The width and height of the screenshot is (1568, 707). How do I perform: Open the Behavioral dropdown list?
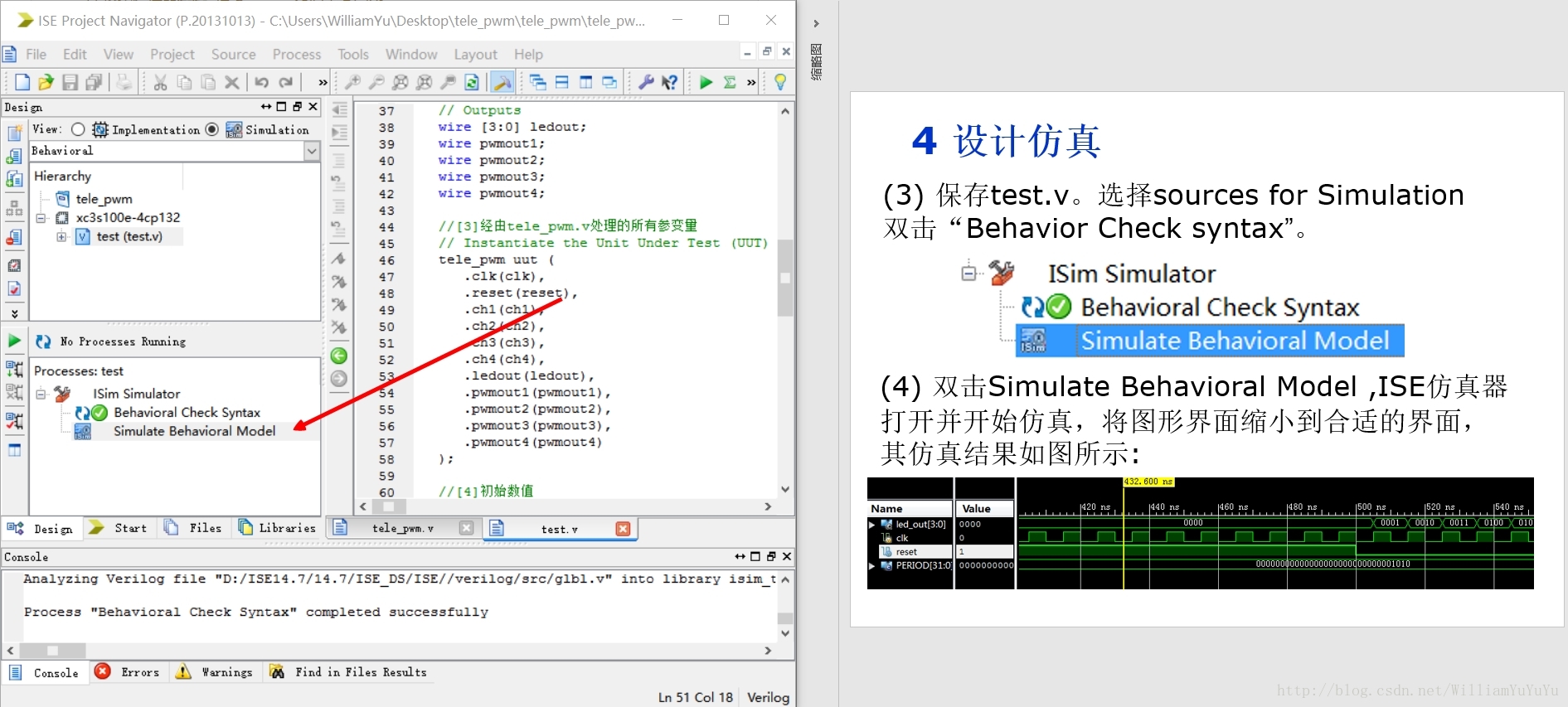pyautogui.click(x=312, y=151)
